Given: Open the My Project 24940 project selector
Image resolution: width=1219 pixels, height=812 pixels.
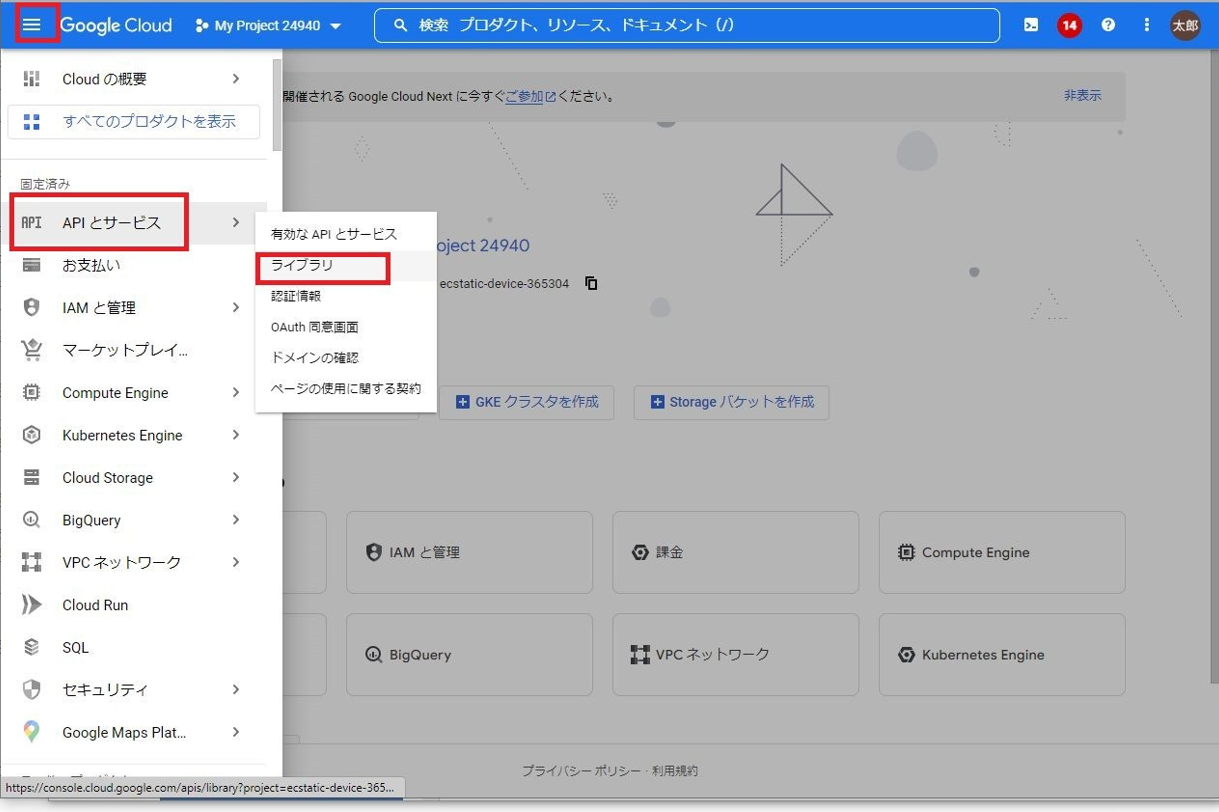Looking at the screenshot, I should (x=268, y=26).
